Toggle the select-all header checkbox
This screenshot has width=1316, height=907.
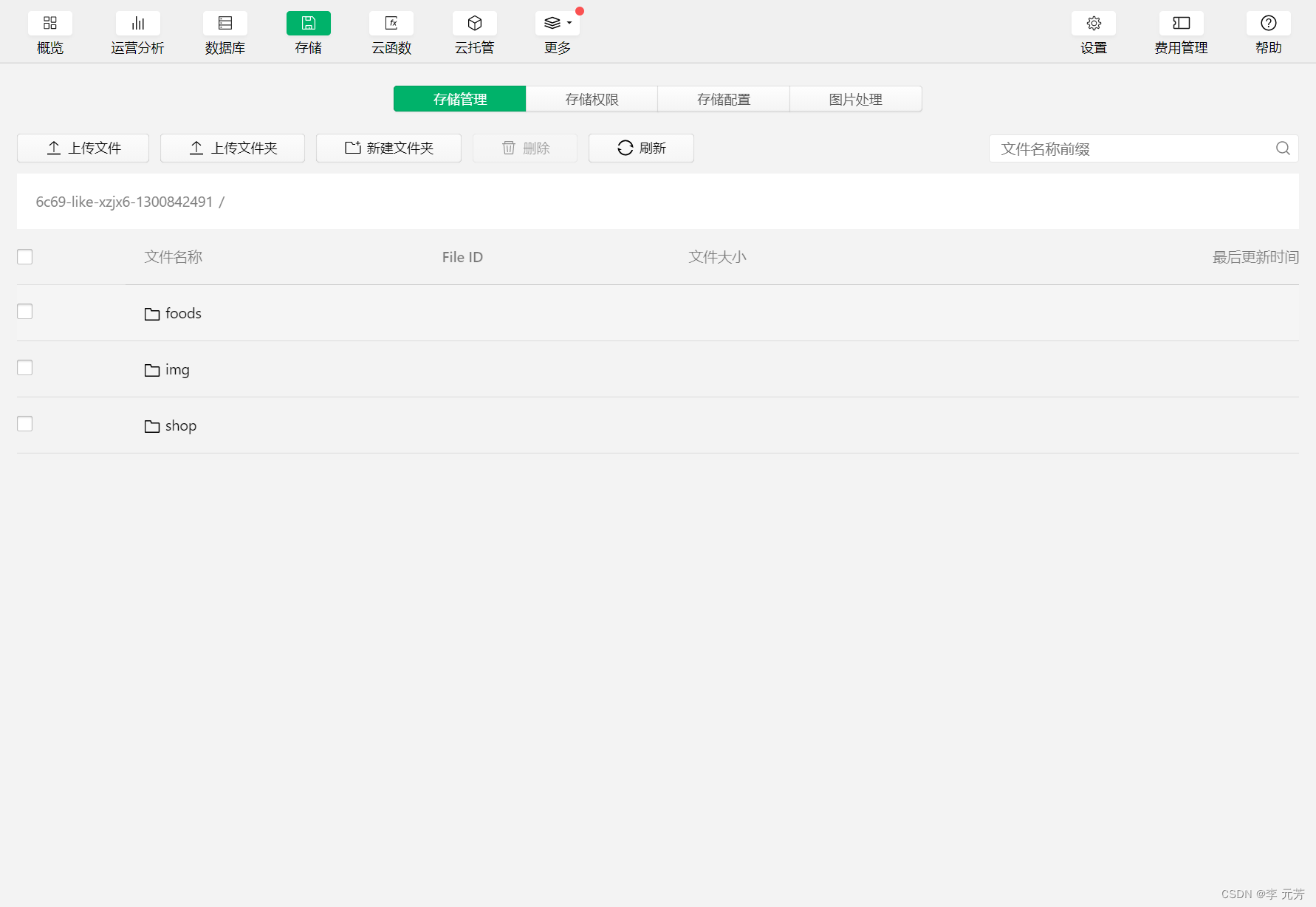pos(25,256)
